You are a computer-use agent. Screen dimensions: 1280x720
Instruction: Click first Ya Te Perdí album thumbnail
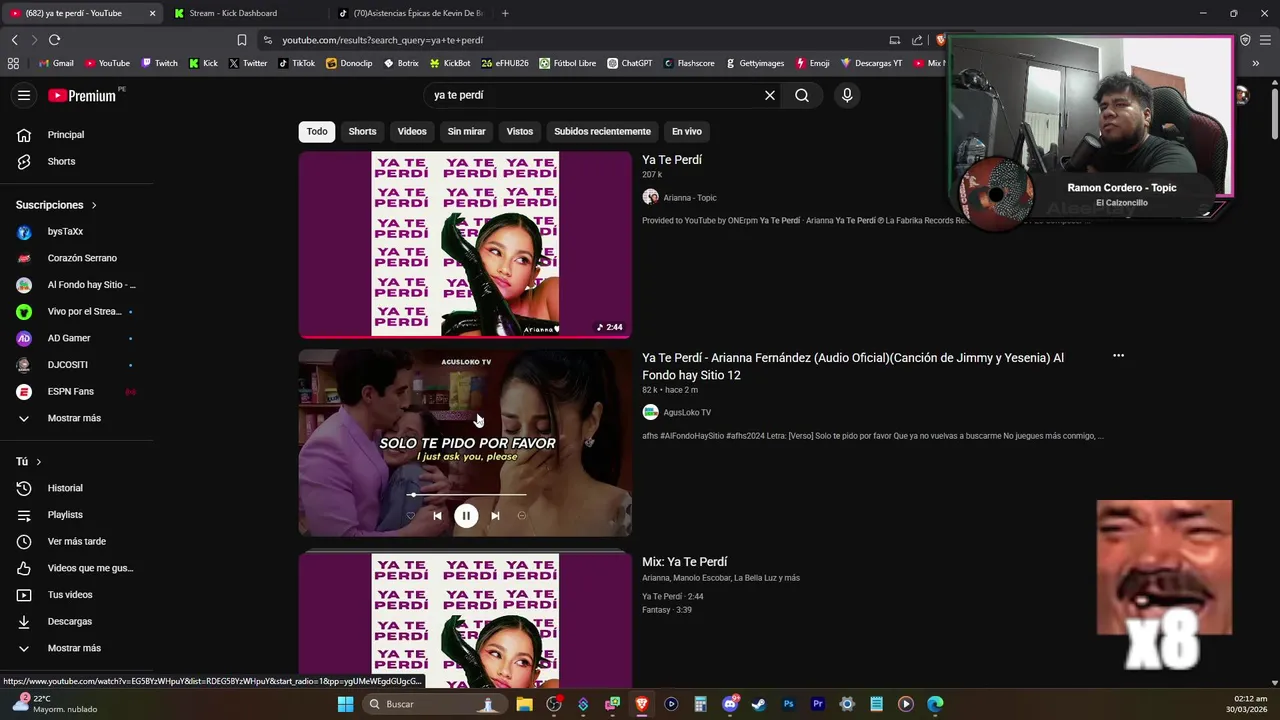465,245
